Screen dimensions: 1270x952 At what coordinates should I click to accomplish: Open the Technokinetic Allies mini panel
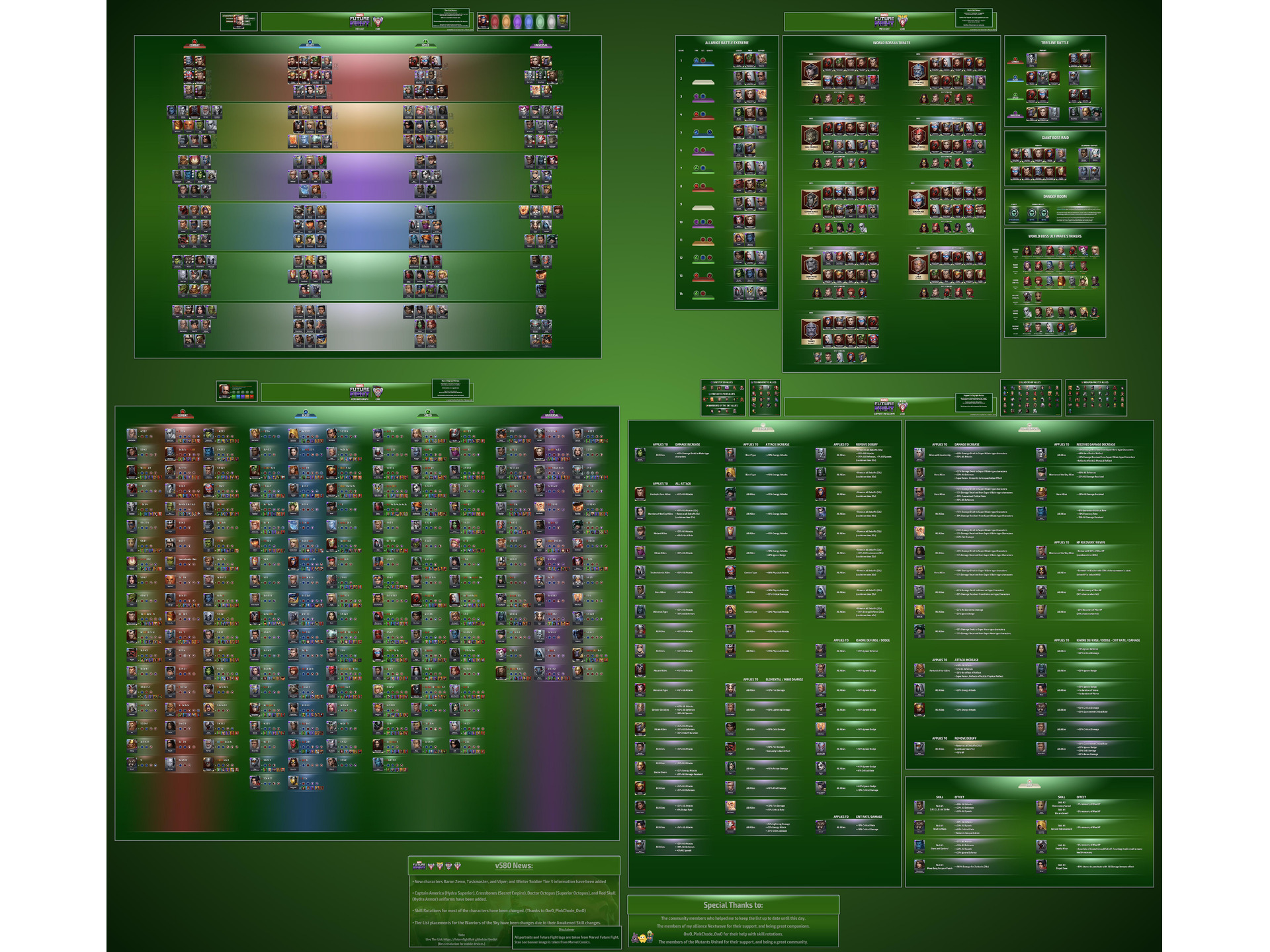(764, 397)
